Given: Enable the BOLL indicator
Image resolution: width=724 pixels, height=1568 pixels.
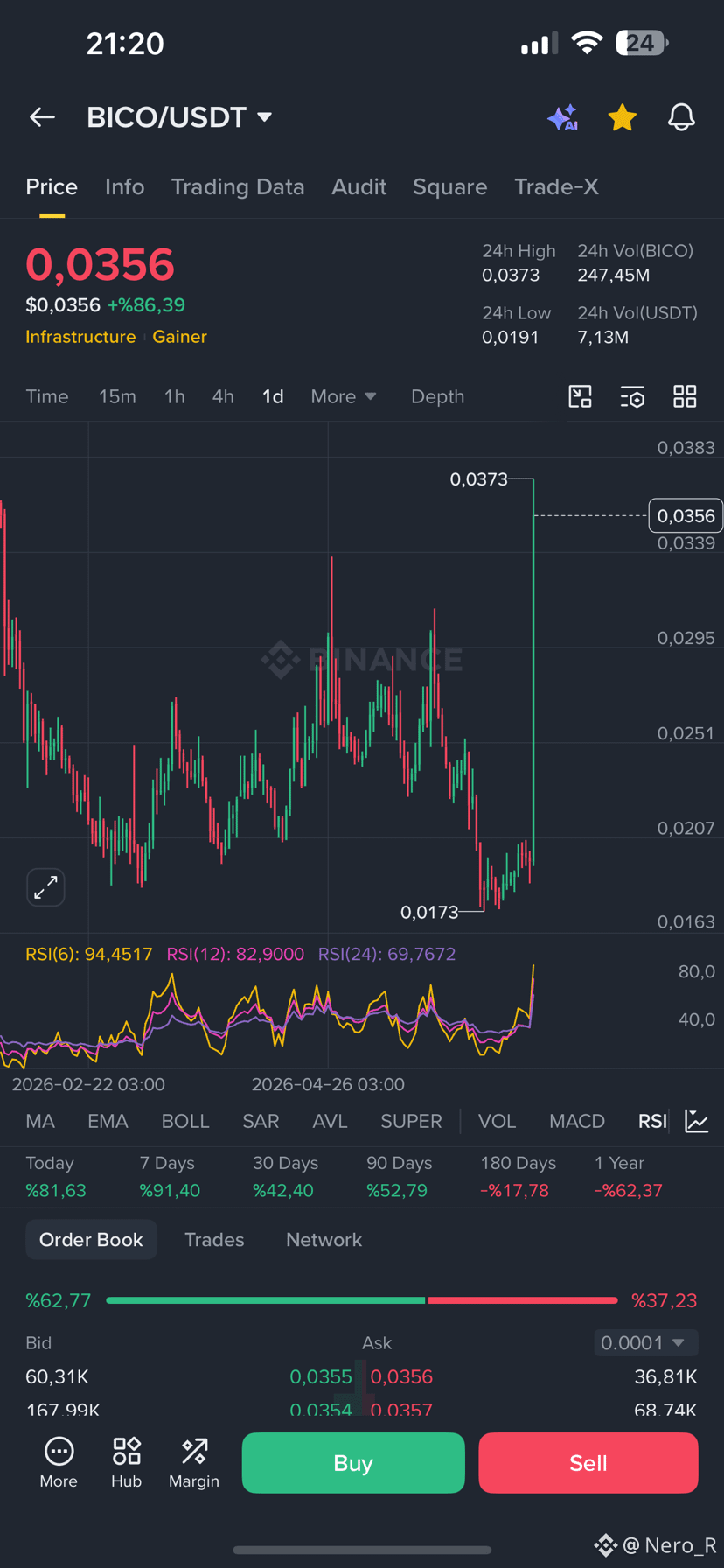Looking at the screenshot, I should 185,1121.
